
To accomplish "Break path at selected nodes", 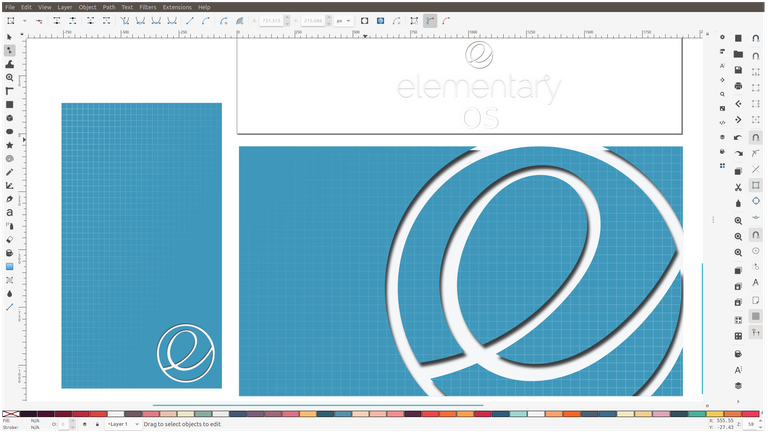I will tap(72, 21).
